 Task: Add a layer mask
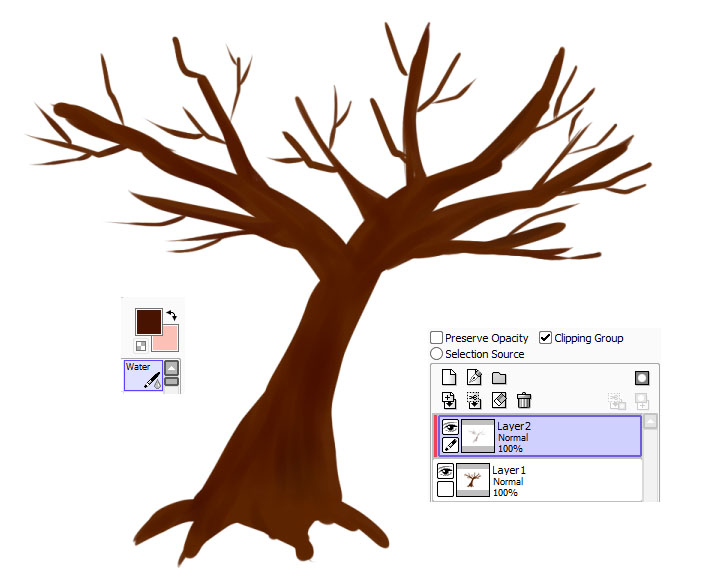click(x=641, y=378)
